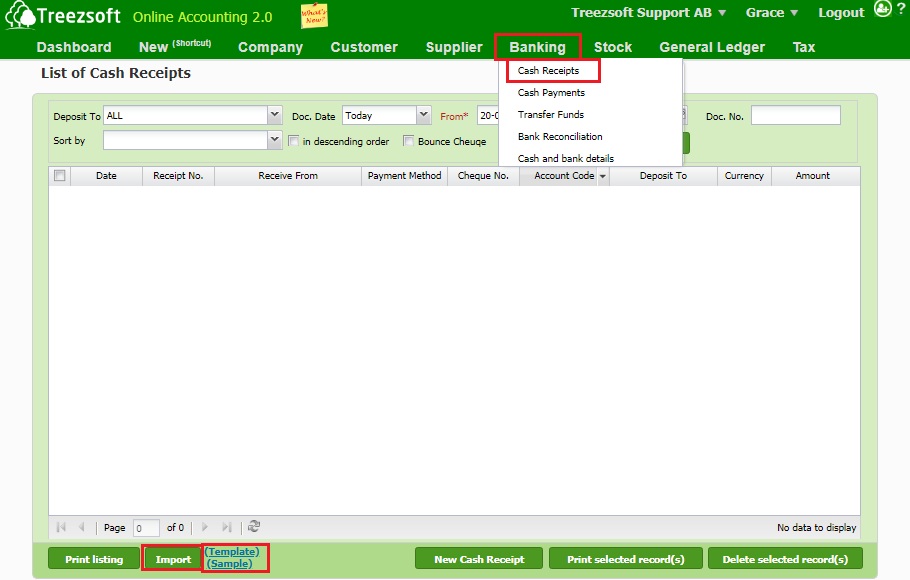Viewport: 910px width, 580px height.
Task: Click the Treezsoft tree logo
Action: pyautogui.click(x=20, y=17)
